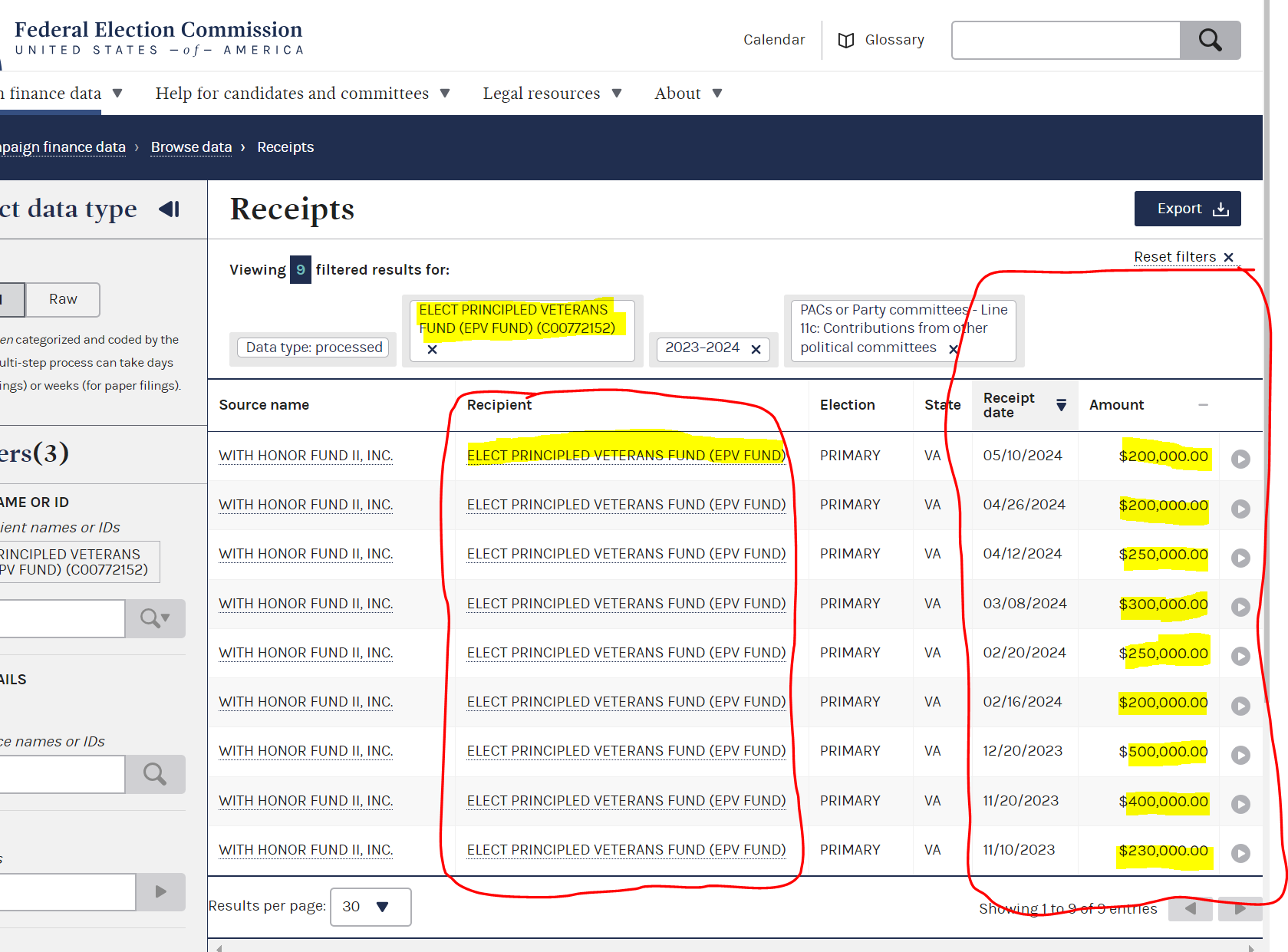
Task: Click the Data type: processed tag
Action: point(314,348)
